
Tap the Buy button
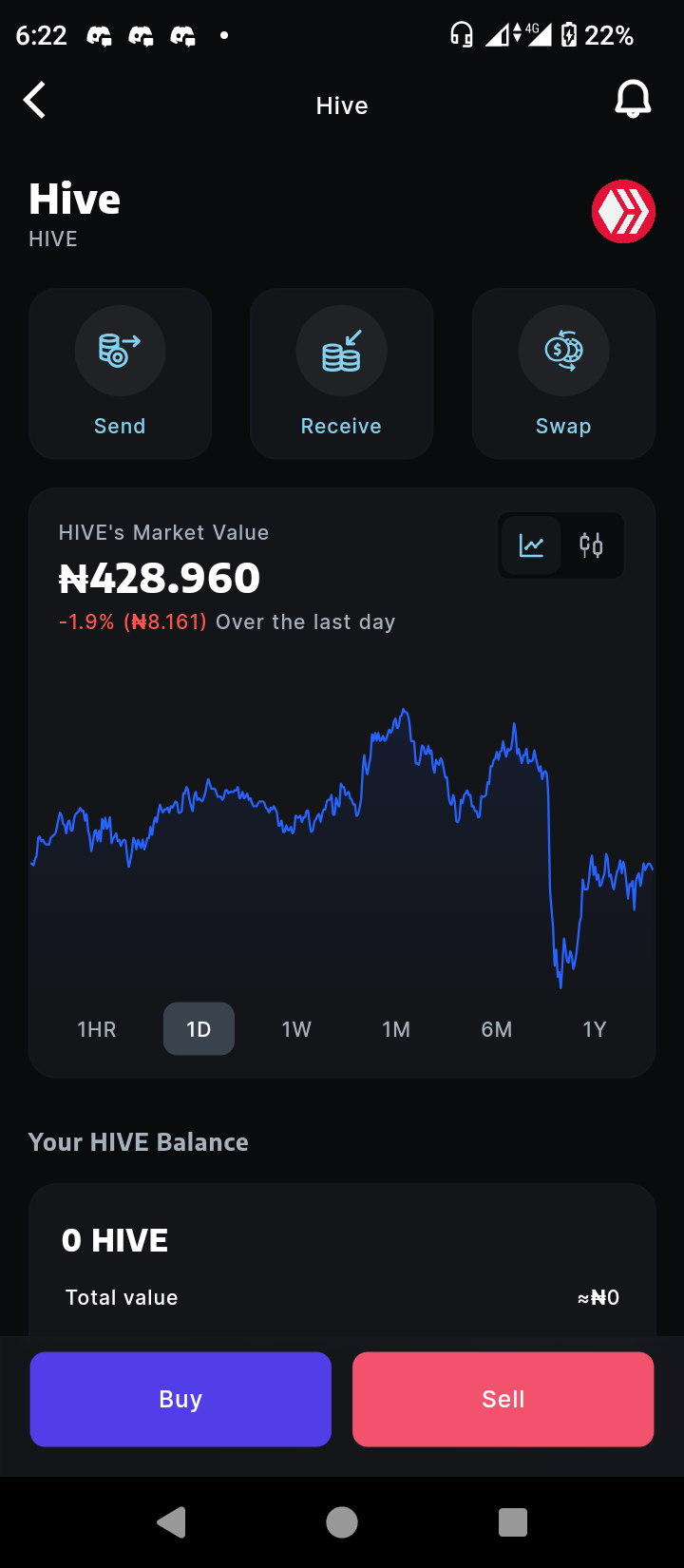pyautogui.click(x=180, y=1399)
